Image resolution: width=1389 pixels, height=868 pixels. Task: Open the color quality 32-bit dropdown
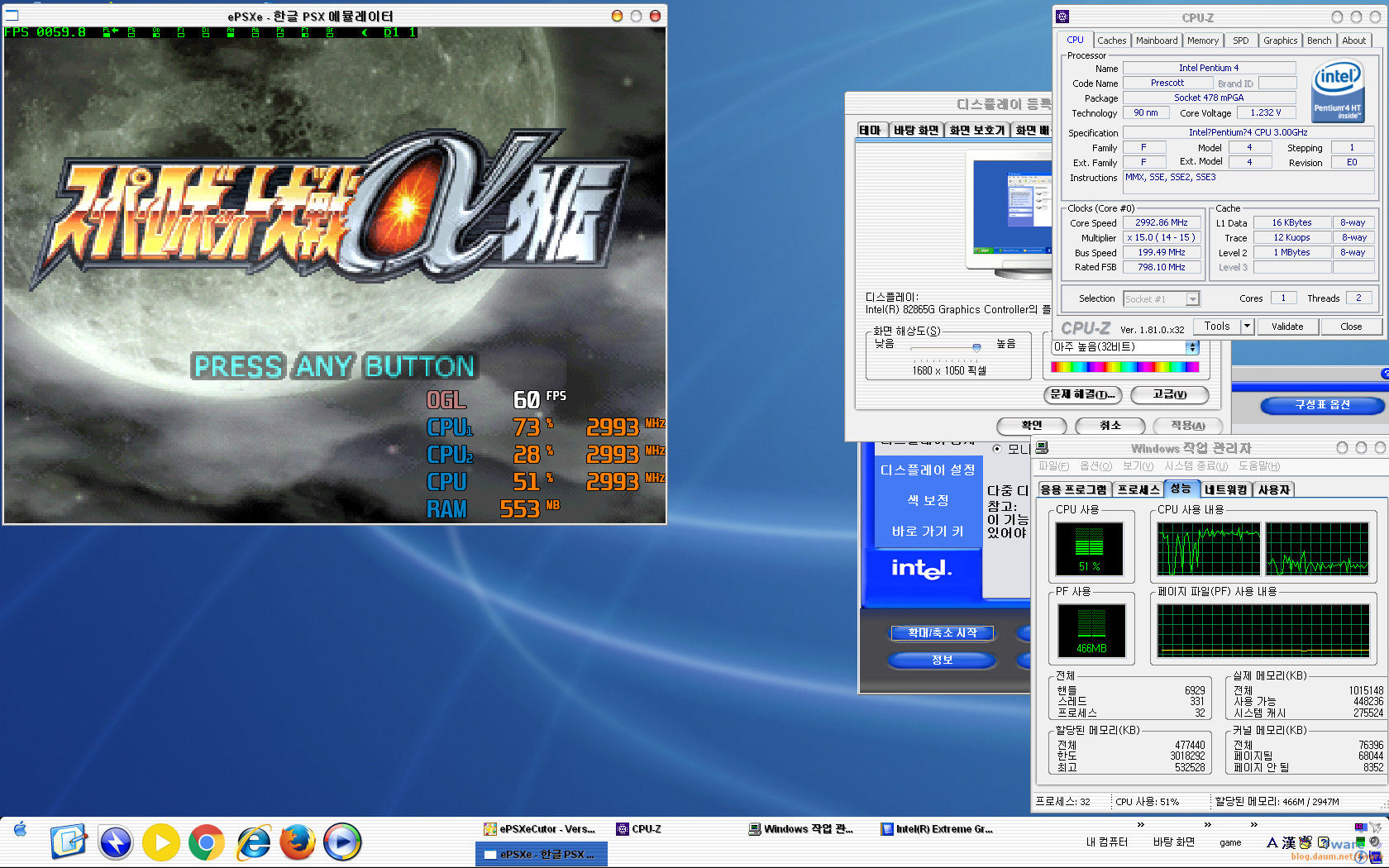click(x=1125, y=347)
